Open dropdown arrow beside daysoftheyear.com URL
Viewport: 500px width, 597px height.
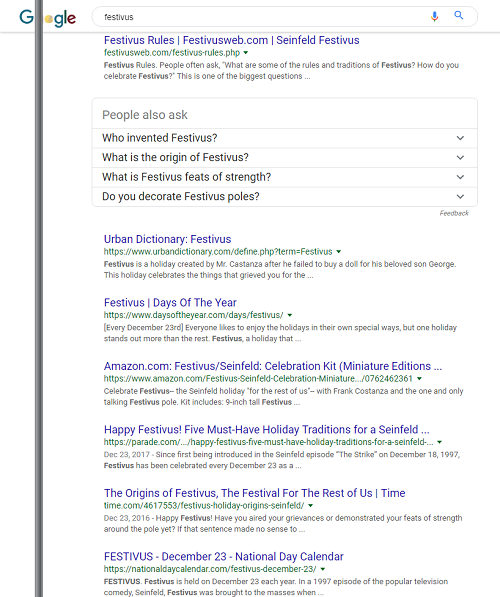289,315
